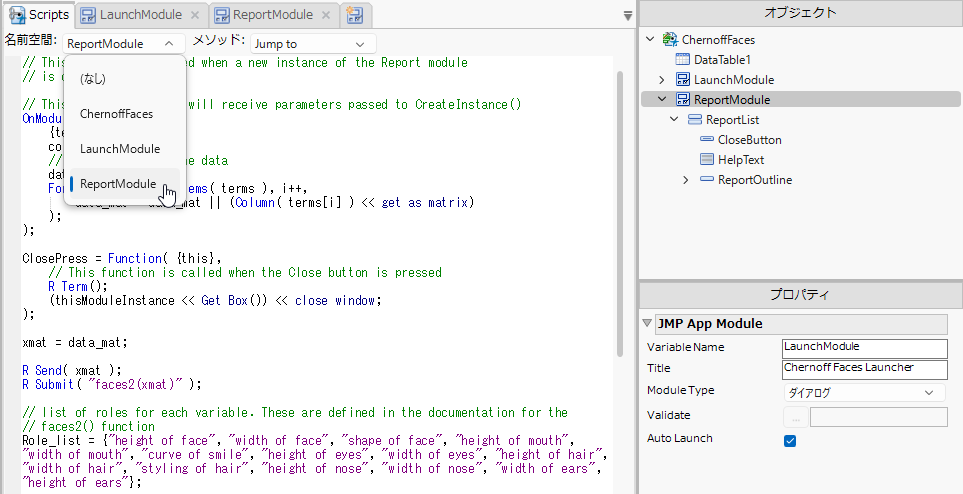Click the オブジェクト panel header
The image size is (963, 494).
pyautogui.click(x=800, y=13)
